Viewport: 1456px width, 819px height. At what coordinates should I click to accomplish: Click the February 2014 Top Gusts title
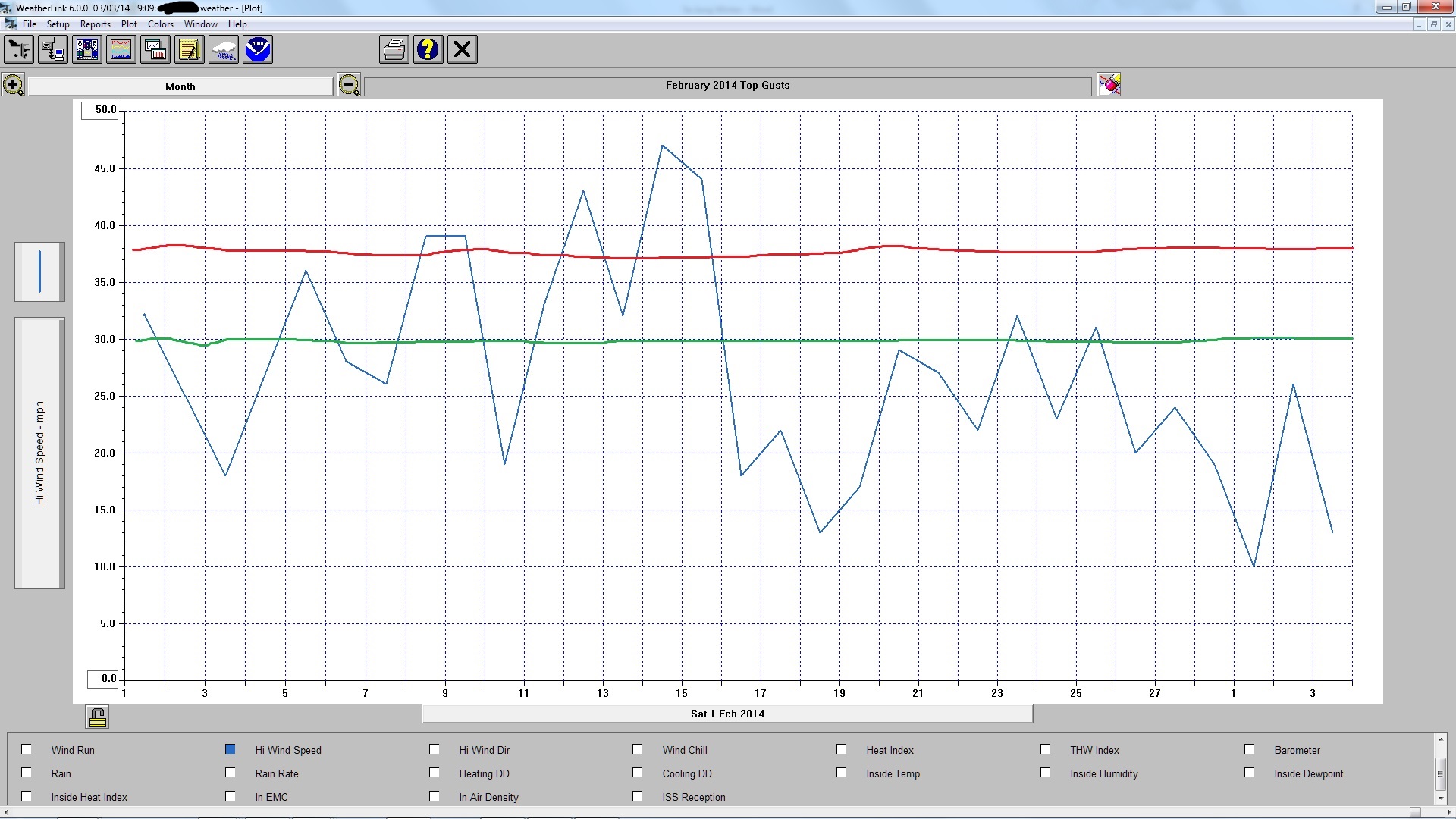(727, 86)
